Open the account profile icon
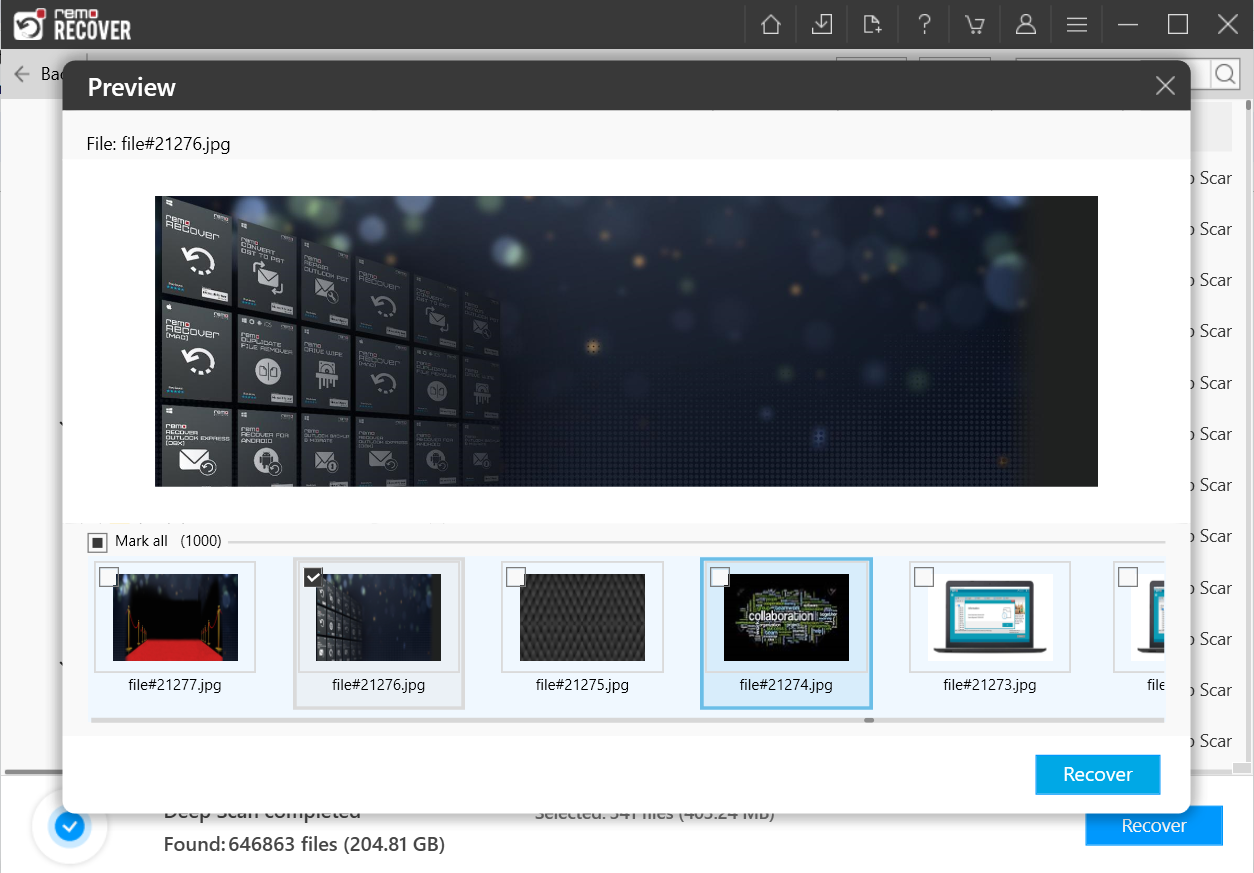 [x=1026, y=24]
